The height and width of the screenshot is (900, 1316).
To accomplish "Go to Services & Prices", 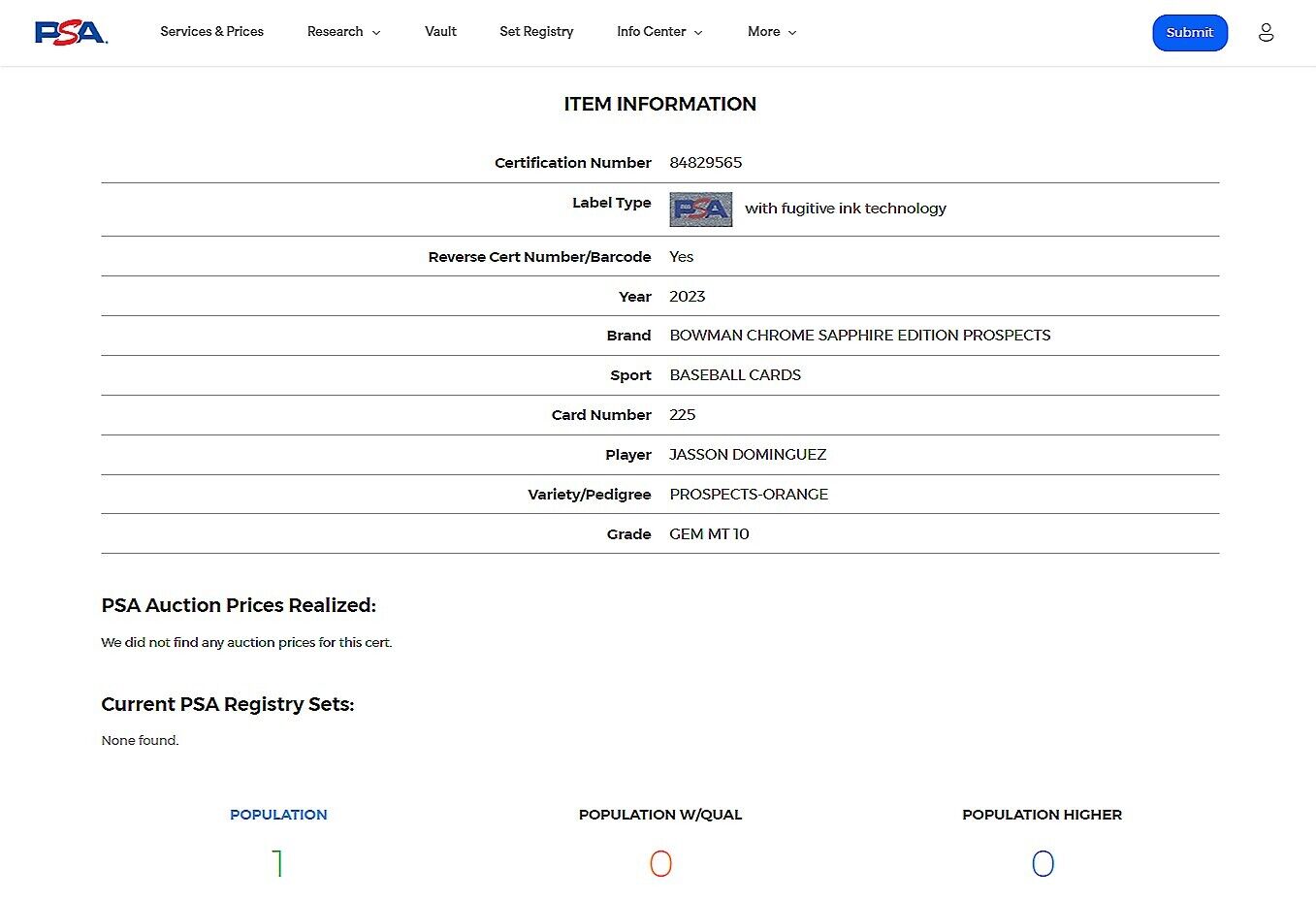I will (x=211, y=32).
